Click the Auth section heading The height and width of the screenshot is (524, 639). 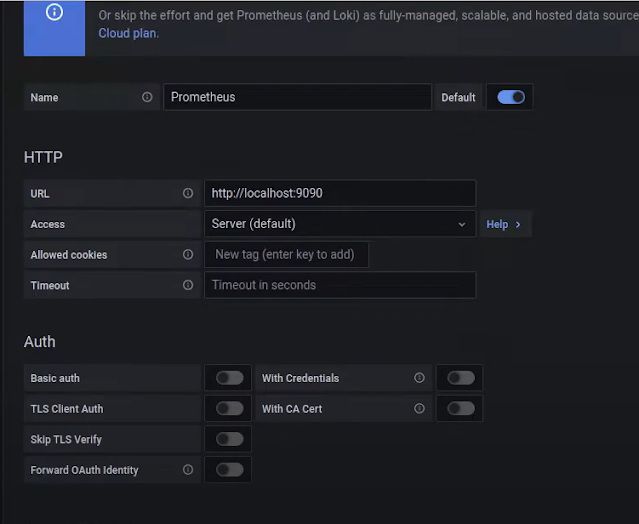(40, 341)
